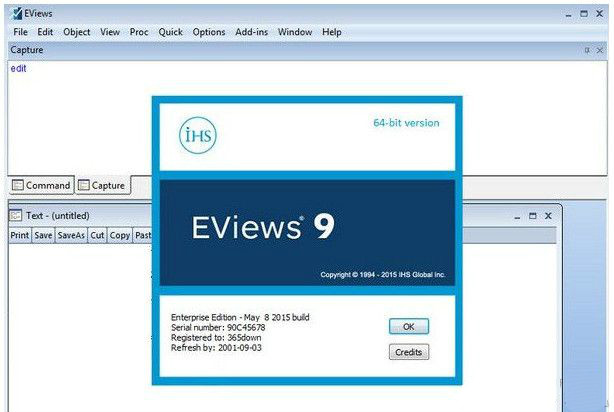Click Paste in the Text window toolbar
This screenshot has width=614, height=412.
tap(143, 235)
